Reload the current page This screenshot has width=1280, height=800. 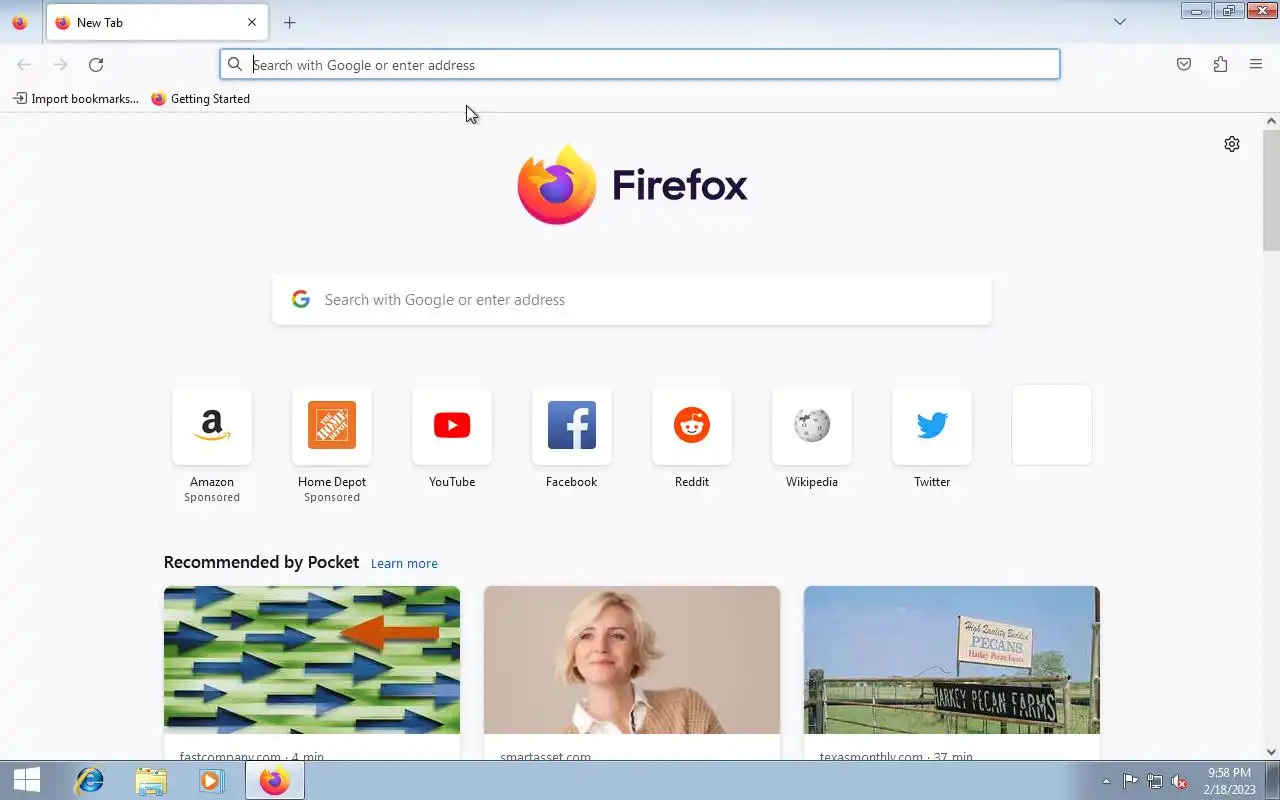(96, 65)
